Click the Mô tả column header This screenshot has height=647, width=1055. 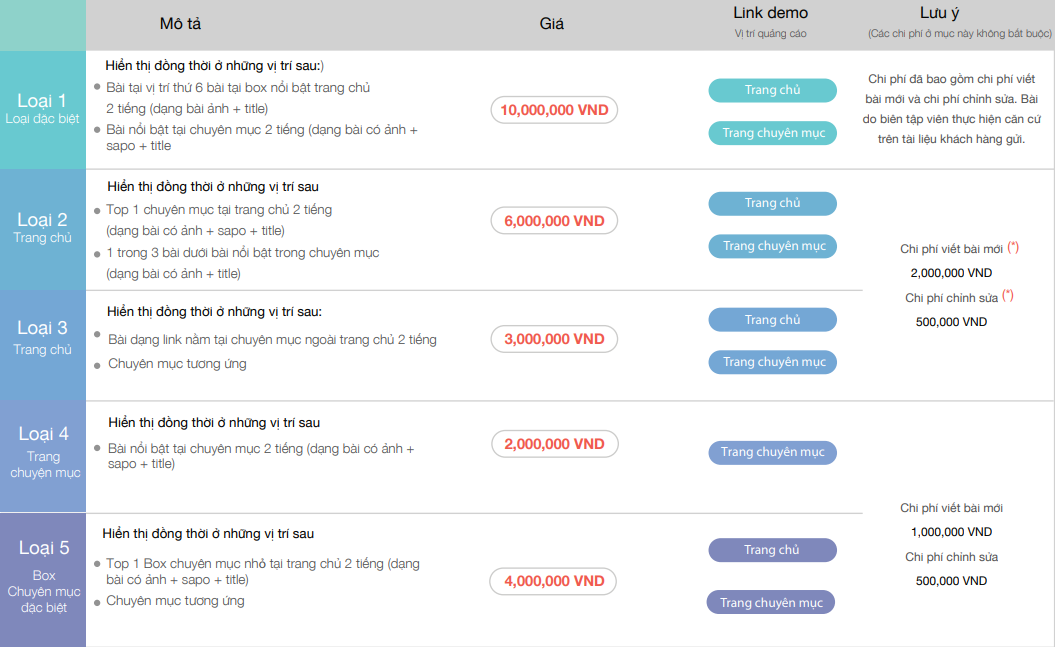tap(180, 23)
